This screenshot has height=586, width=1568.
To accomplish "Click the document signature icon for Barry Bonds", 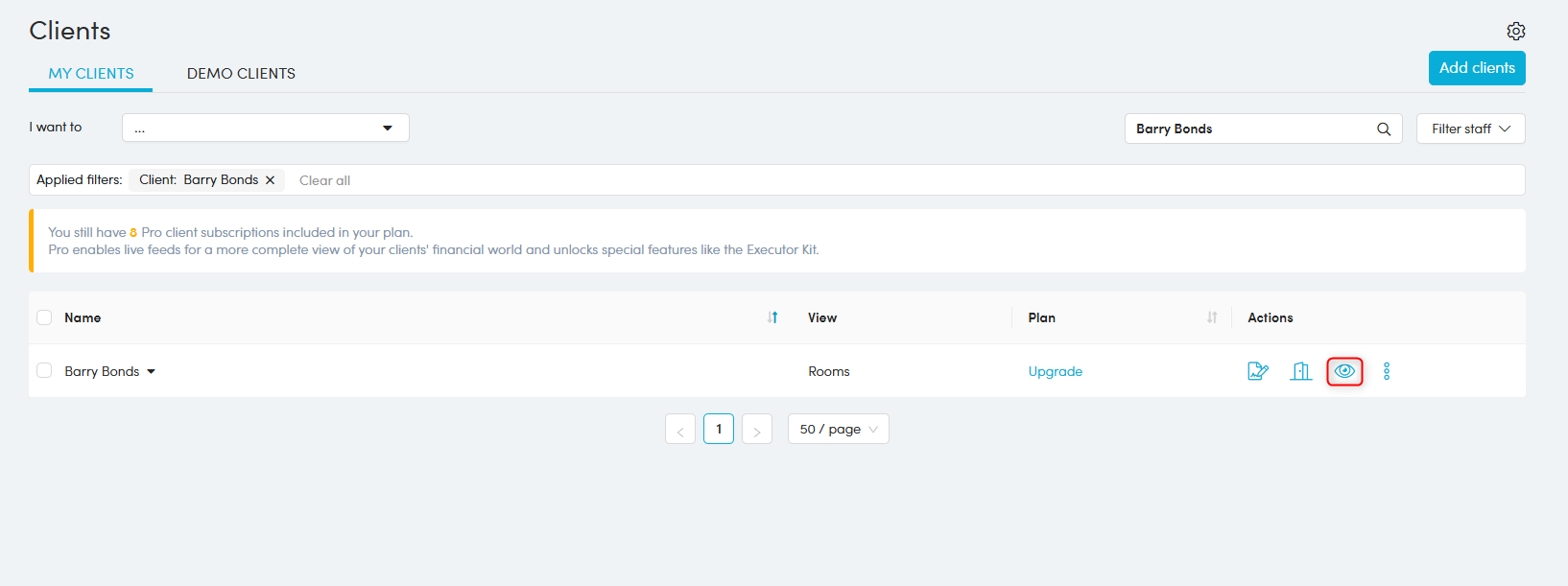I will 1258,371.
